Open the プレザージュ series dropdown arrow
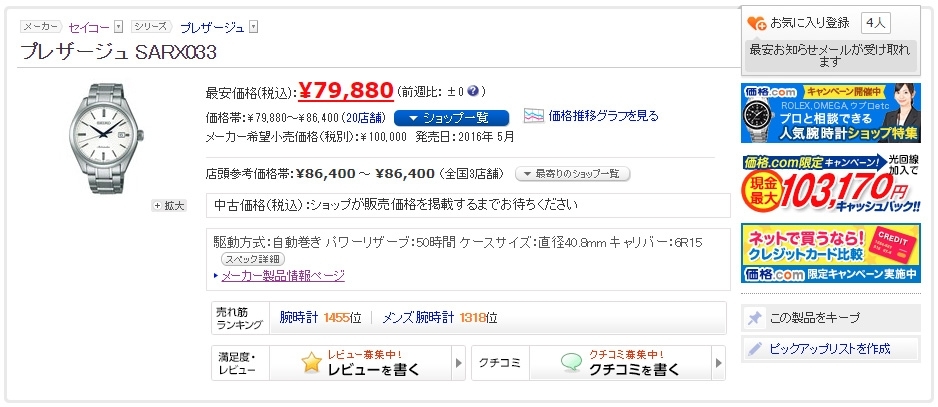Image resolution: width=938 pixels, height=407 pixels. (x=254, y=27)
